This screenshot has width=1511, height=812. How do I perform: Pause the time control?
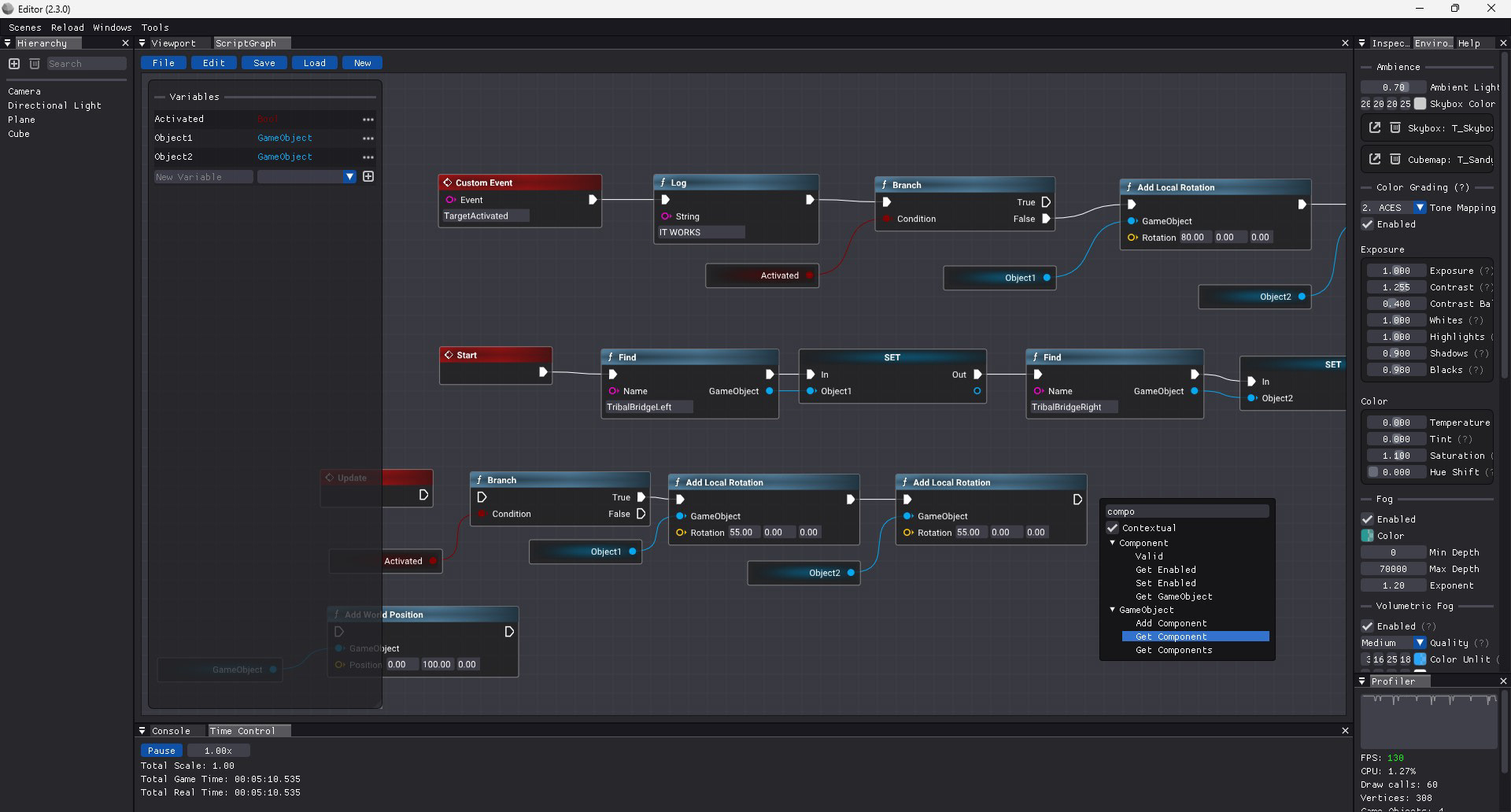pos(161,751)
